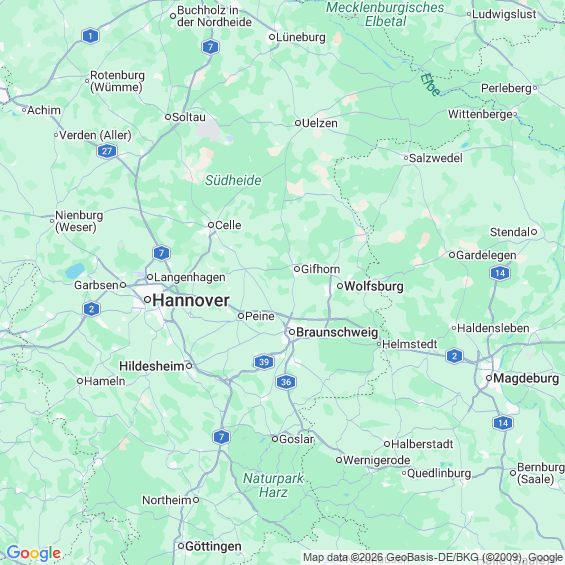Open the Google logo link
Viewport: 565px width, 565px height.
(34, 553)
